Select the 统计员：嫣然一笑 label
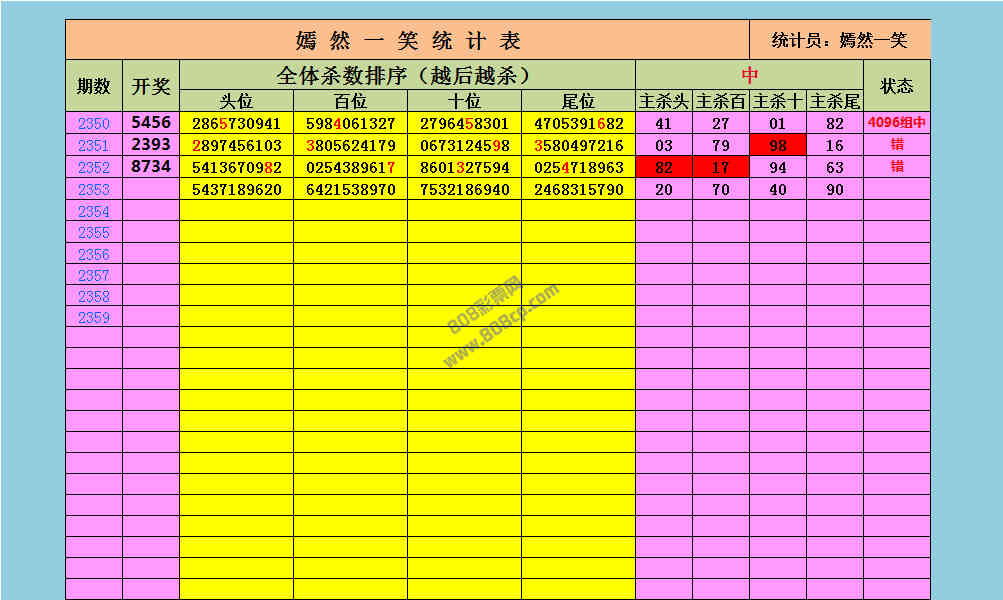This screenshot has width=1003, height=600. 840,41
